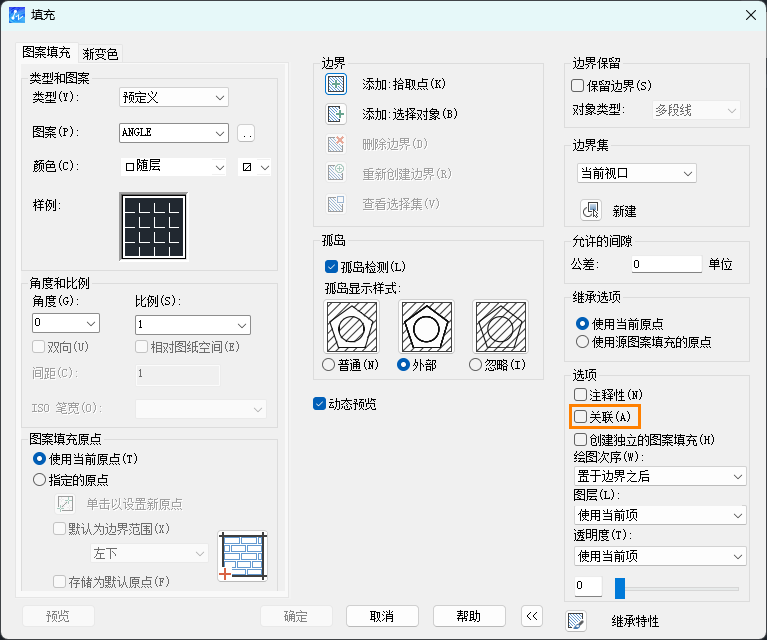The width and height of the screenshot is (767, 640).
Task: Click the set new origin icon
Action: coord(65,503)
